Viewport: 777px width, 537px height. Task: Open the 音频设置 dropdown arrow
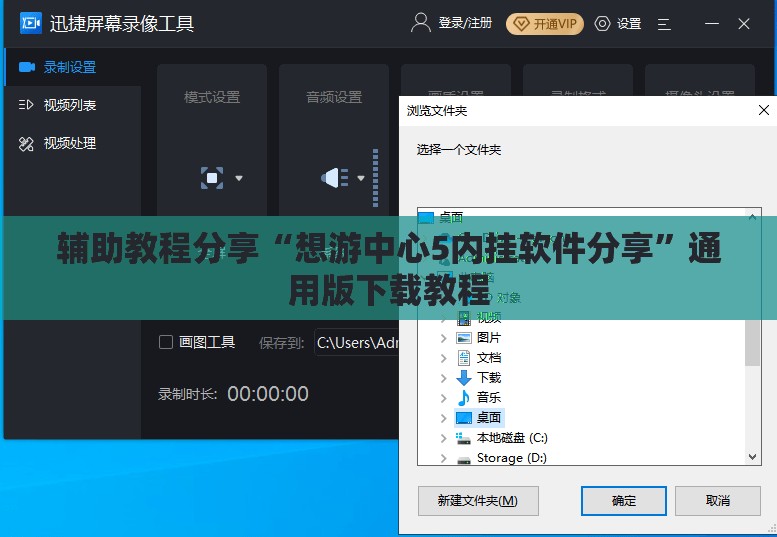click(361, 178)
